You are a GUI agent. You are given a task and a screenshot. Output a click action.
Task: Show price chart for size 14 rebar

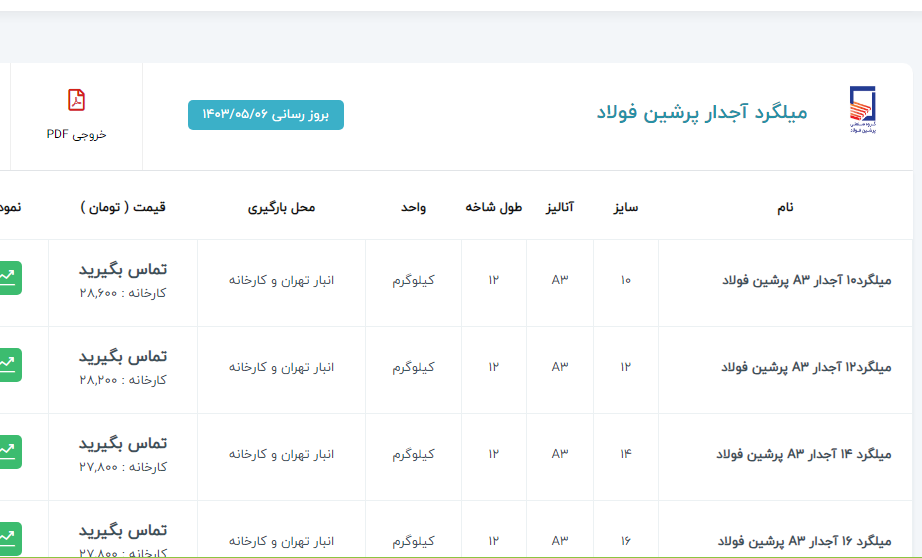click(9, 451)
